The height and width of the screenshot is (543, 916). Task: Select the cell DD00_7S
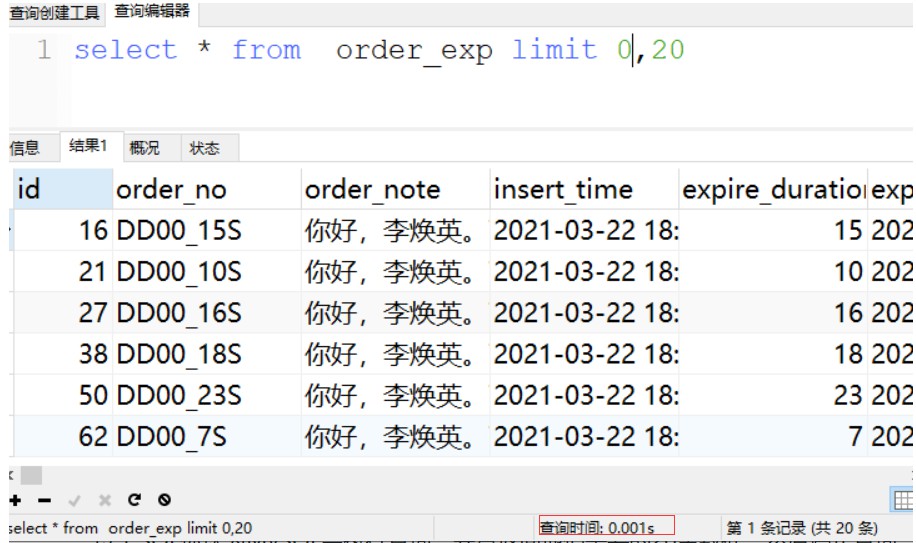click(207, 437)
